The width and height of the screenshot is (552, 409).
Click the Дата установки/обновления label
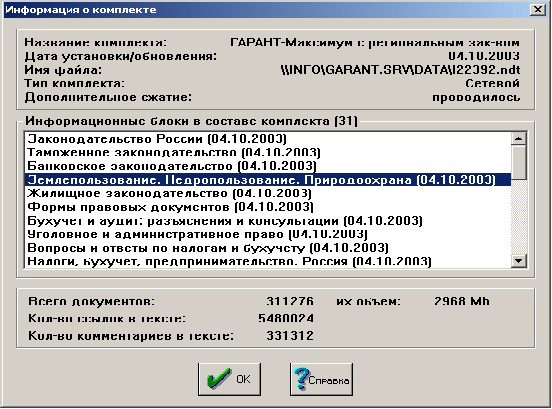121,56
